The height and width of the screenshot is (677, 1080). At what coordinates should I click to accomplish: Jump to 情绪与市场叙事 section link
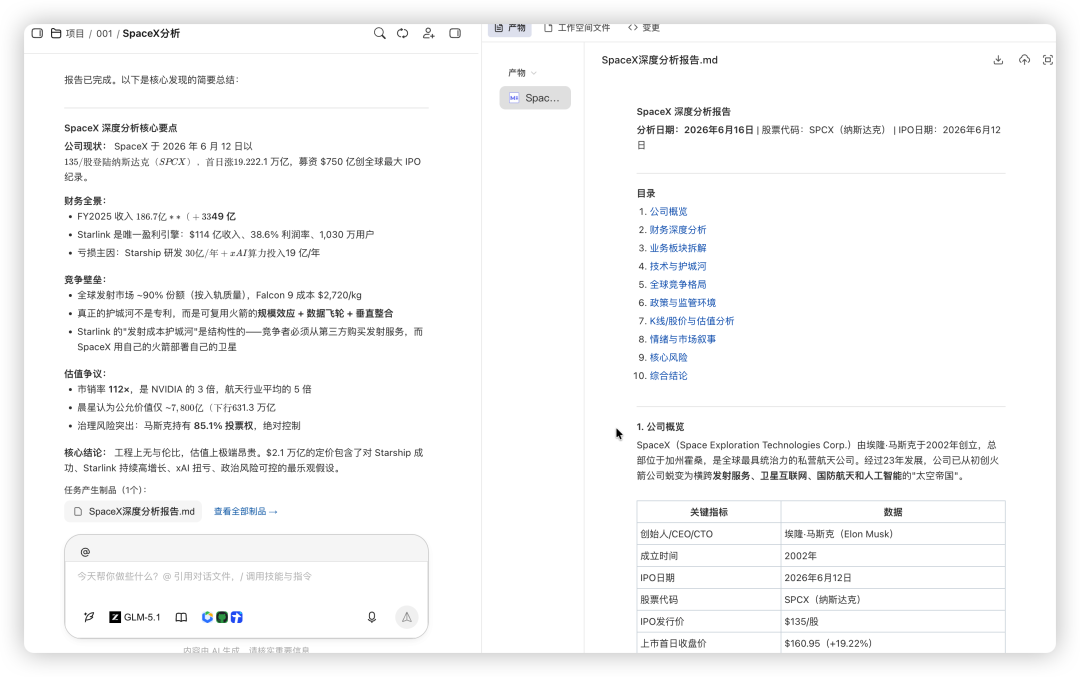(x=683, y=340)
